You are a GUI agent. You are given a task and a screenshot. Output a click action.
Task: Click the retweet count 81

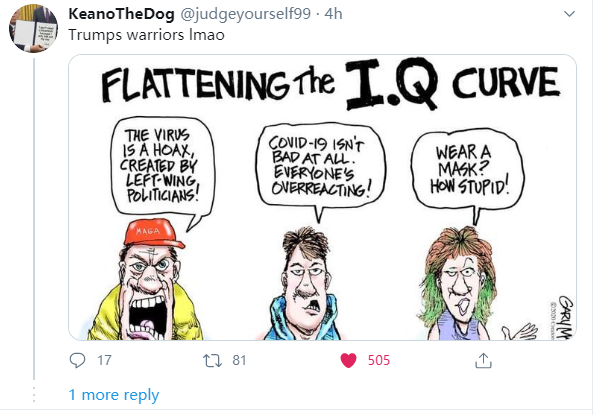click(x=238, y=360)
